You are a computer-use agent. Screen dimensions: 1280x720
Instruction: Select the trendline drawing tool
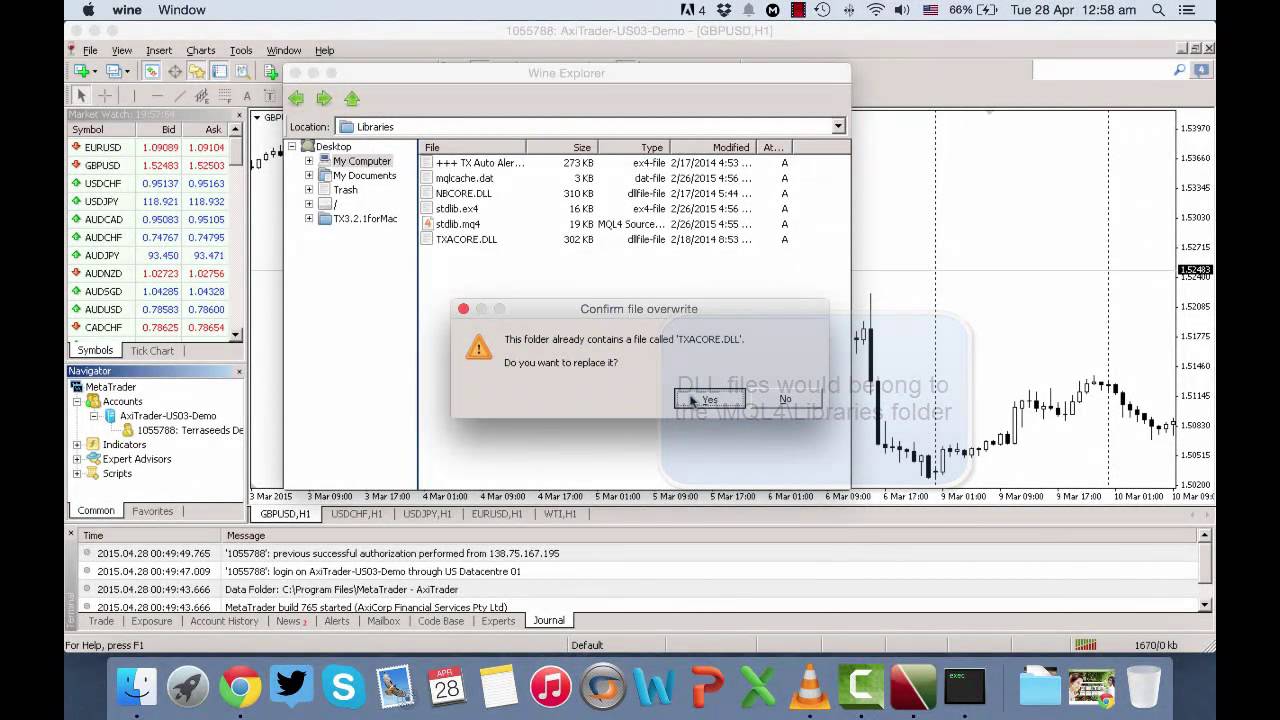(x=179, y=96)
